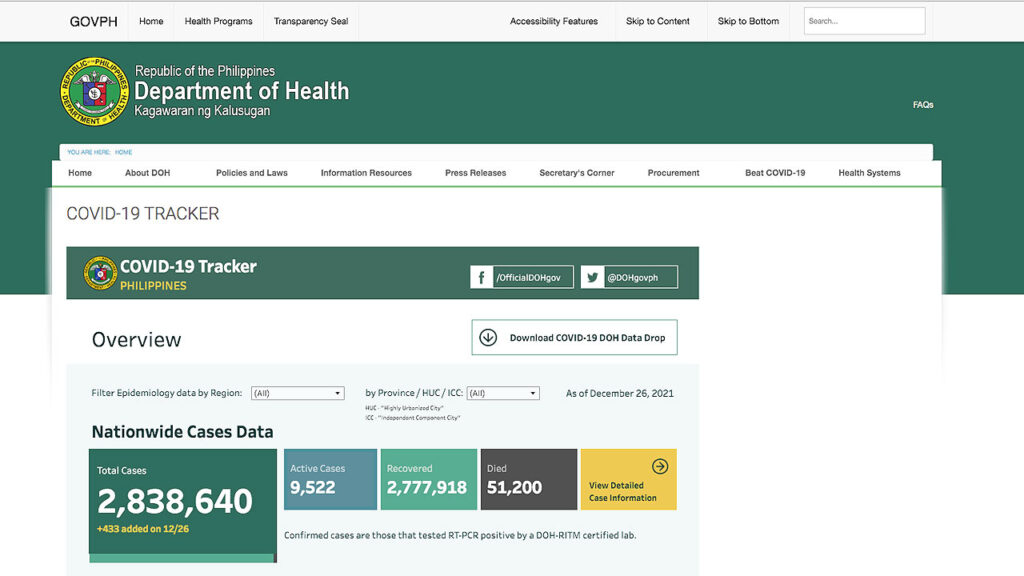This screenshot has height=576, width=1024.
Task: Open the Province / HUC / ICC dropdown
Action: click(503, 393)
